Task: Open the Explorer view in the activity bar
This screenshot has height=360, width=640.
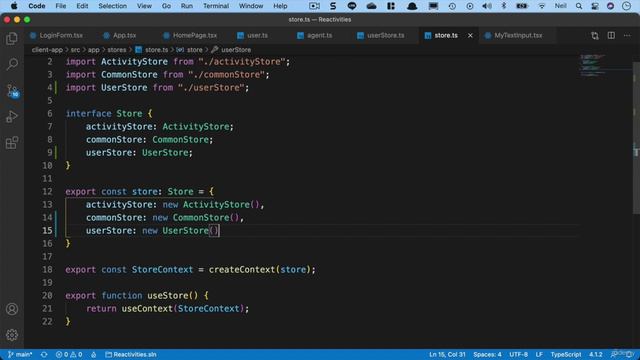Action: click(12, 38)
